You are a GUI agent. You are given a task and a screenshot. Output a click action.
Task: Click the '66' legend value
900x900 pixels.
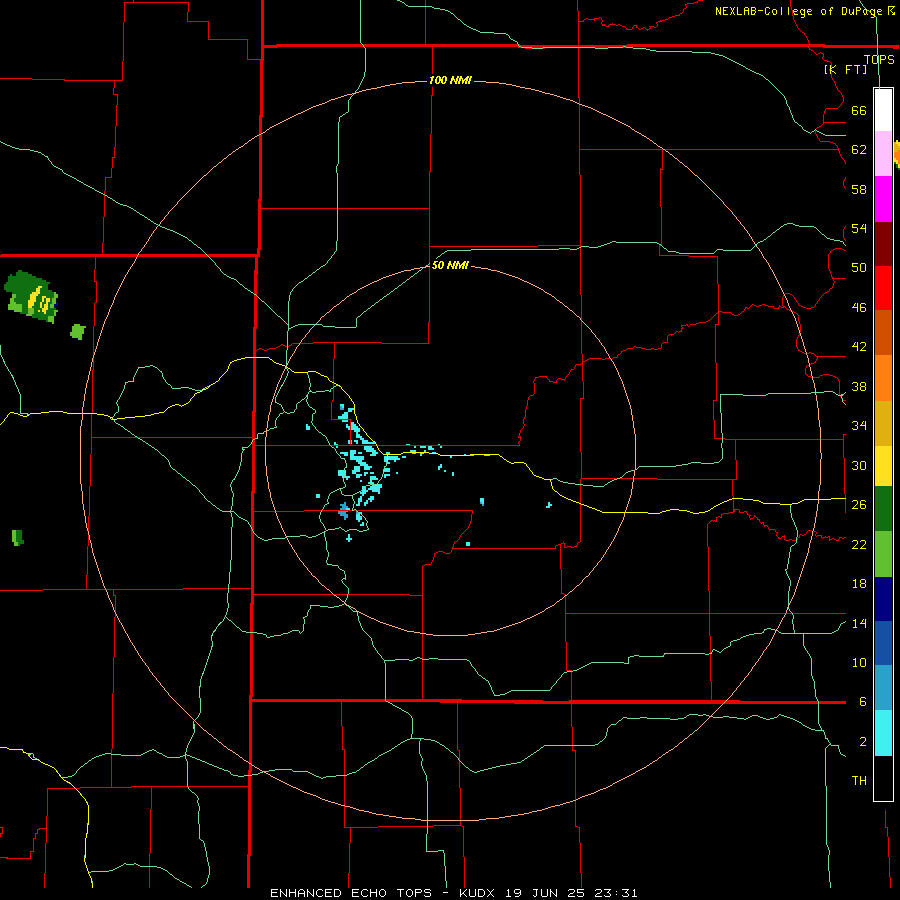pyautogui.click(x=859, y=110)
